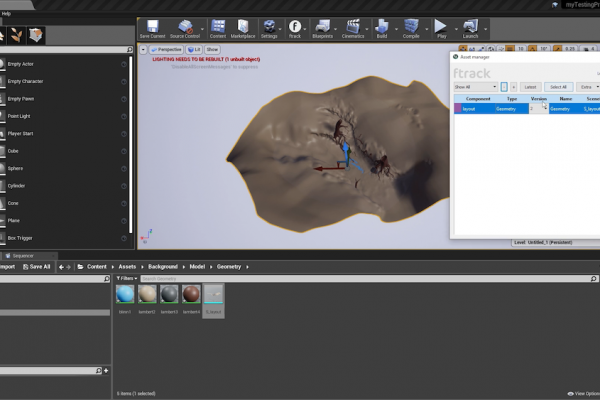
Task: Click Select All in Asset manager
Action: 558,87
